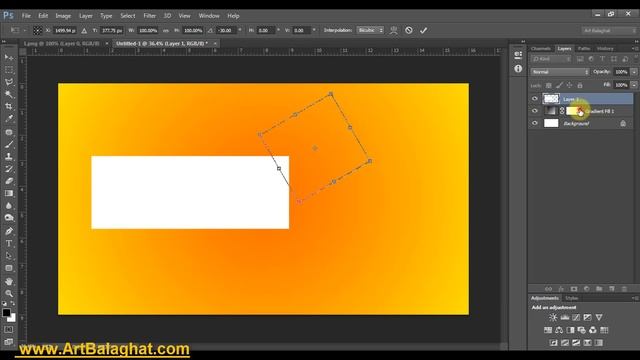Toggle relative positioning triangle icon
The height and width of the screenshot is (360, 640).
(84, 31)
